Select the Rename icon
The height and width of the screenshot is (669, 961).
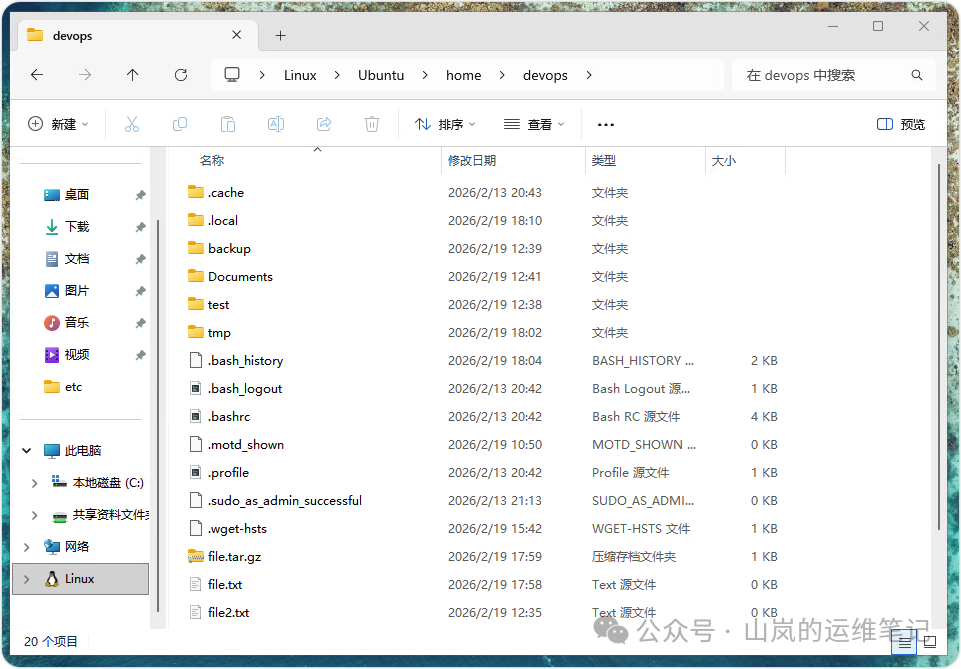(x=275, y=124)
